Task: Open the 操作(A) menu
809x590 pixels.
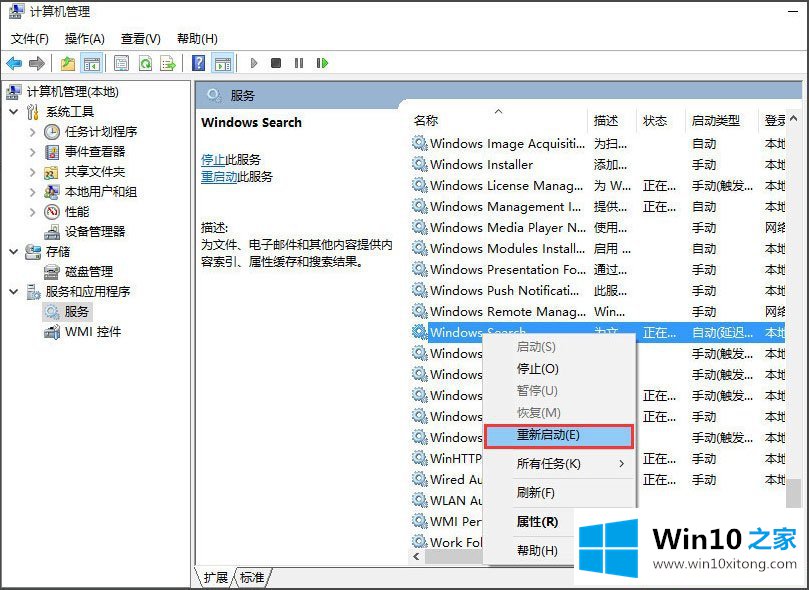Action: pyautogui.click(x=85, y=39)
